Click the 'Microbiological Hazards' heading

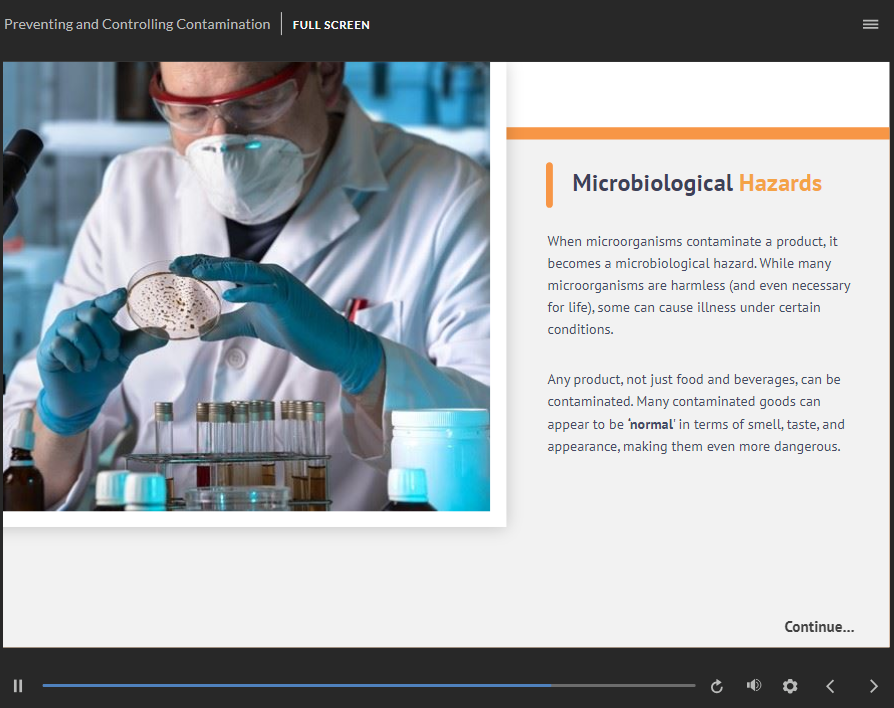click(697, 183)
